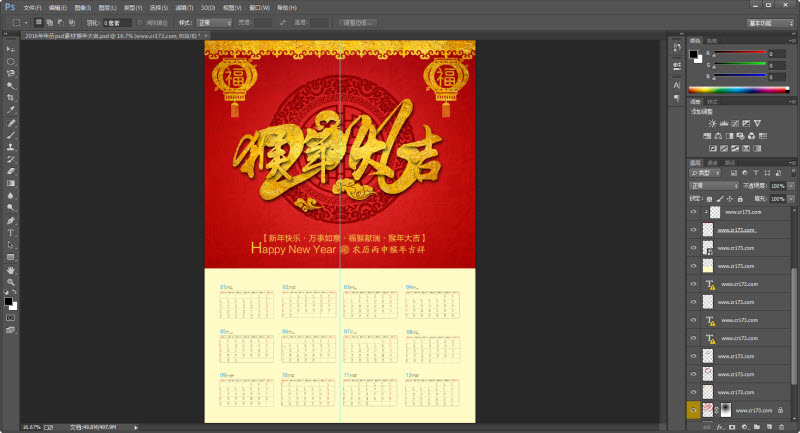The height and width of the screenshot is (433, 800).
Task: Toggle lock position for layer
Action: pos(730,199)
